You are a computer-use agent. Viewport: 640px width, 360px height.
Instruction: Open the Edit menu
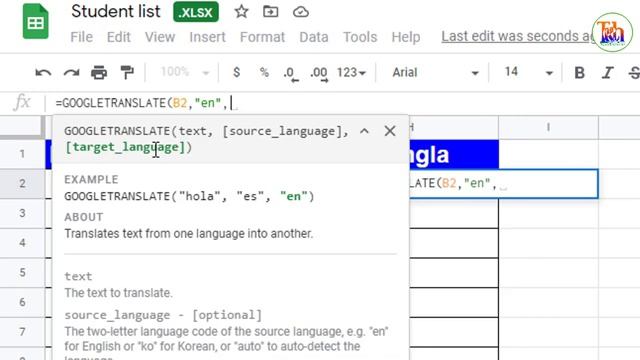pyautogui.click(x=119, y=37)
